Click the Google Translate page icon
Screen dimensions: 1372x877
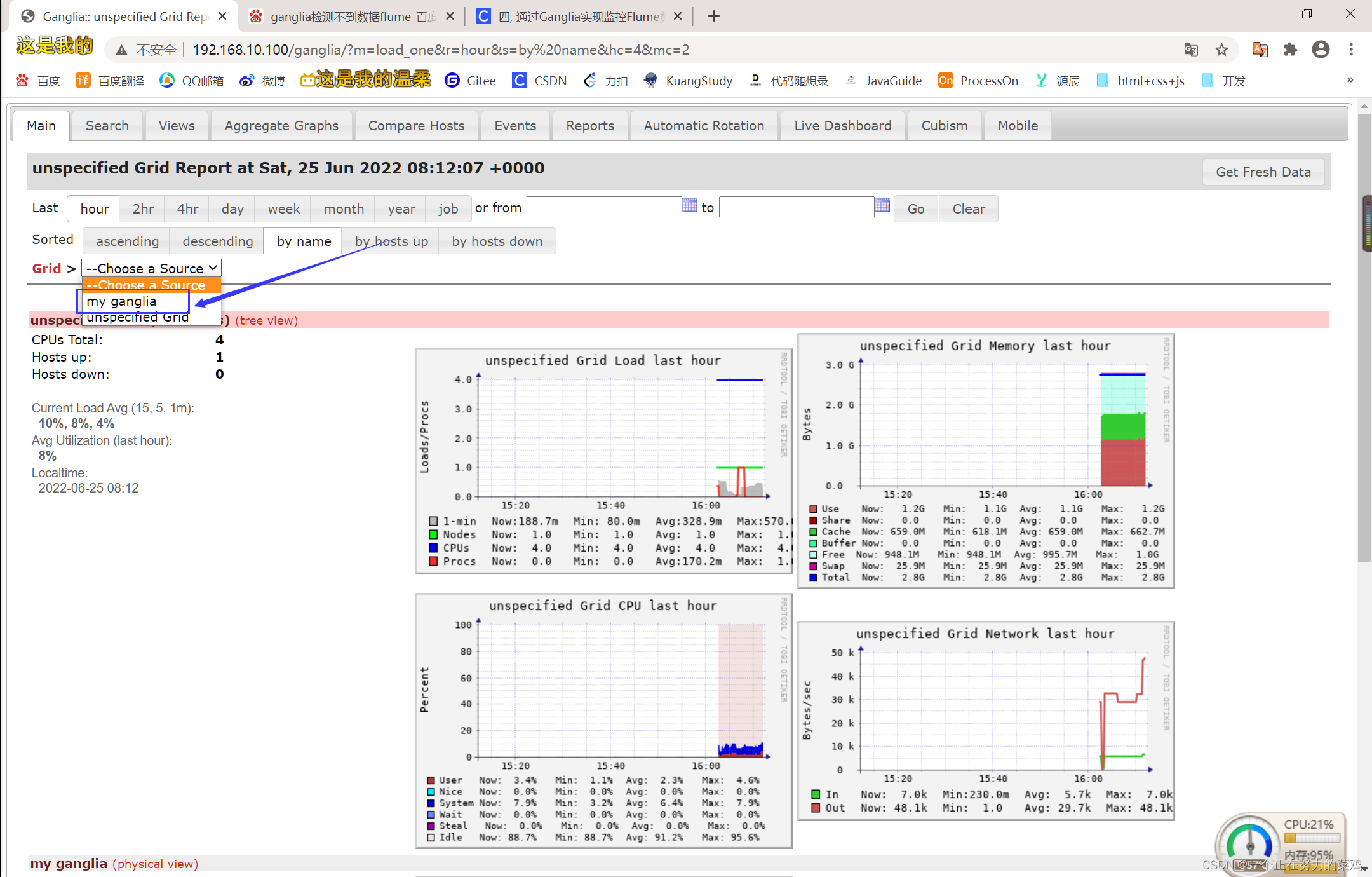1191,50
